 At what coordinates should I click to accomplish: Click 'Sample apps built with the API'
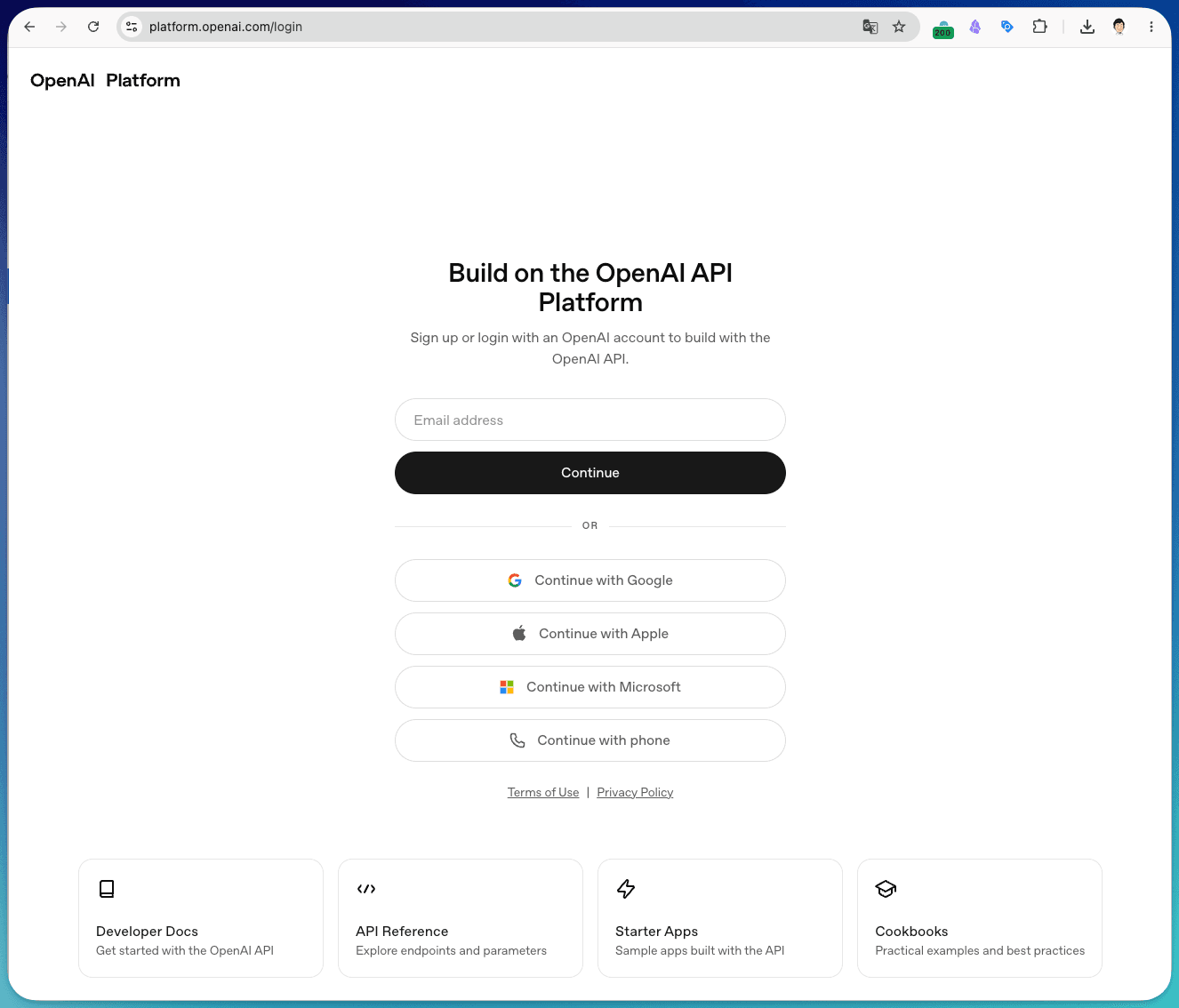pos(700,950)
